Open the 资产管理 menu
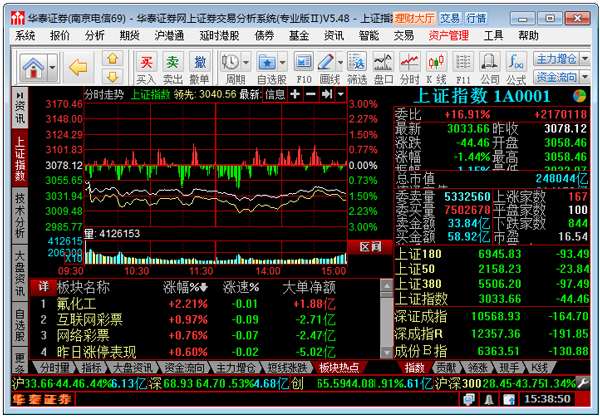This screenshot has height=417, width=600. pos(448,36)
